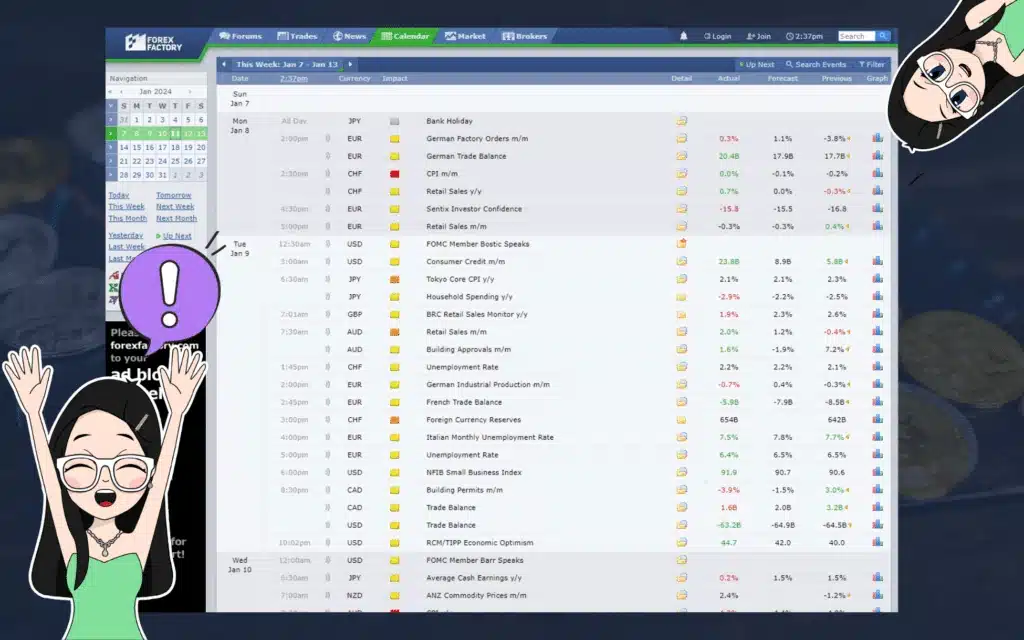Click the Next Week link
1024x640 pixels.
point(175,206)
